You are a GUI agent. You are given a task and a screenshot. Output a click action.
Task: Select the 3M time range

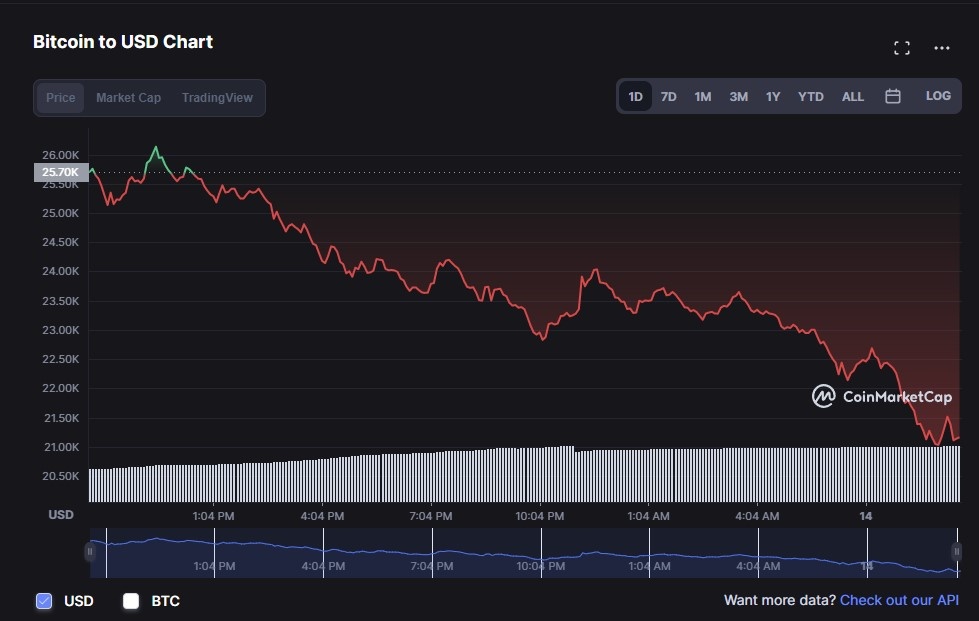click(738, 97)
